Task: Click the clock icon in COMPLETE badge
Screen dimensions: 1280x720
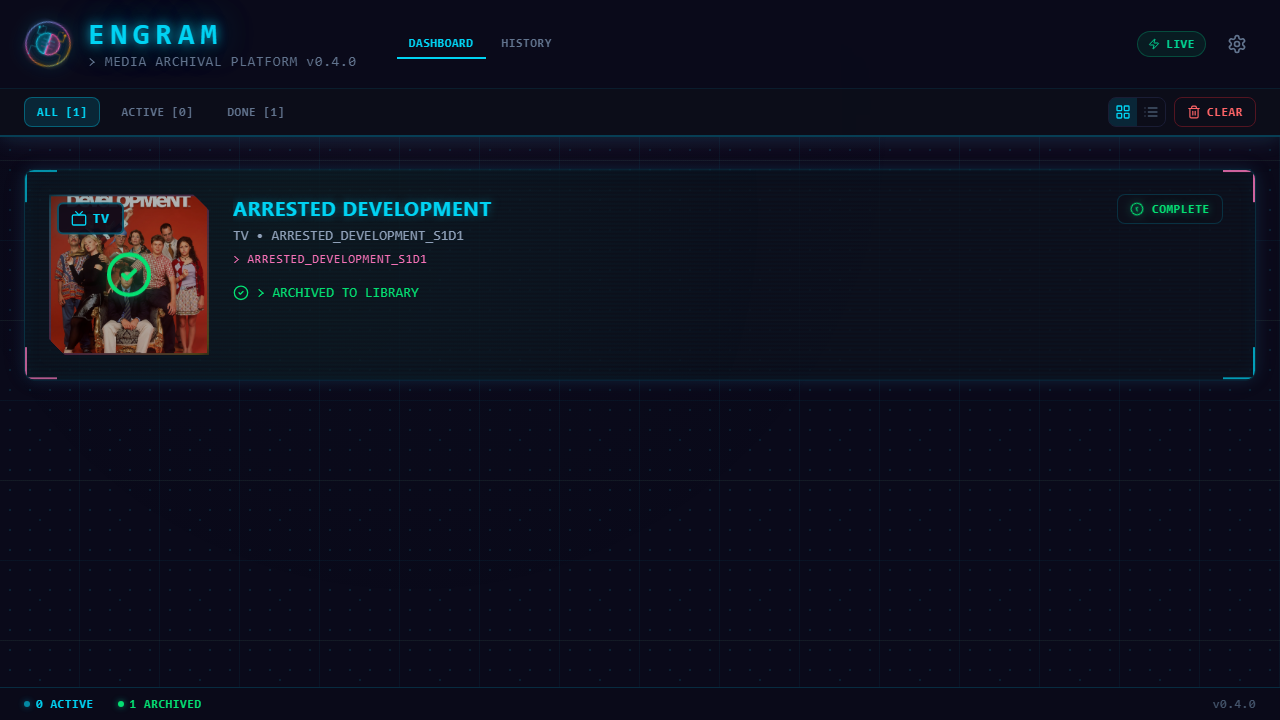Action: [1137, 209]
